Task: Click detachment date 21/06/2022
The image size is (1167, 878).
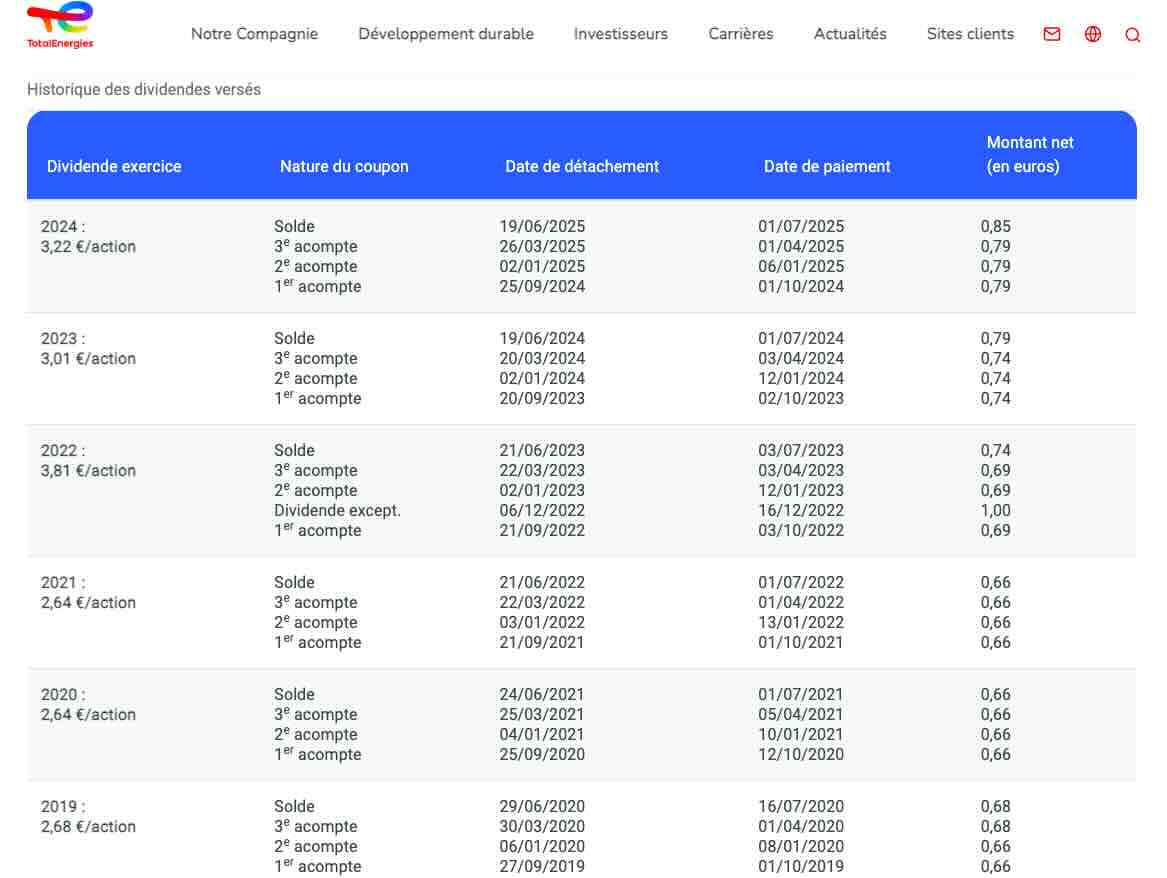Action: point(542,583)
